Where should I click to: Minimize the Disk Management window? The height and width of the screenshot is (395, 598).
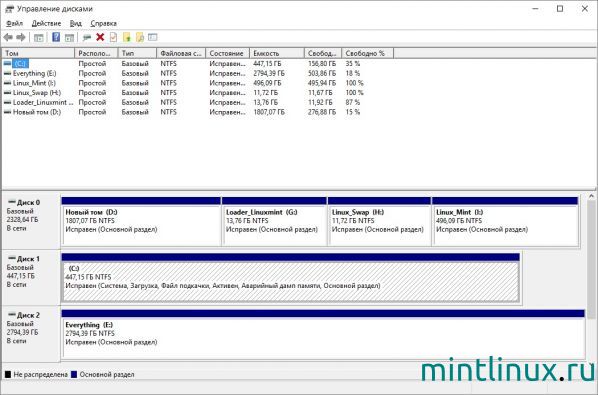535,8
